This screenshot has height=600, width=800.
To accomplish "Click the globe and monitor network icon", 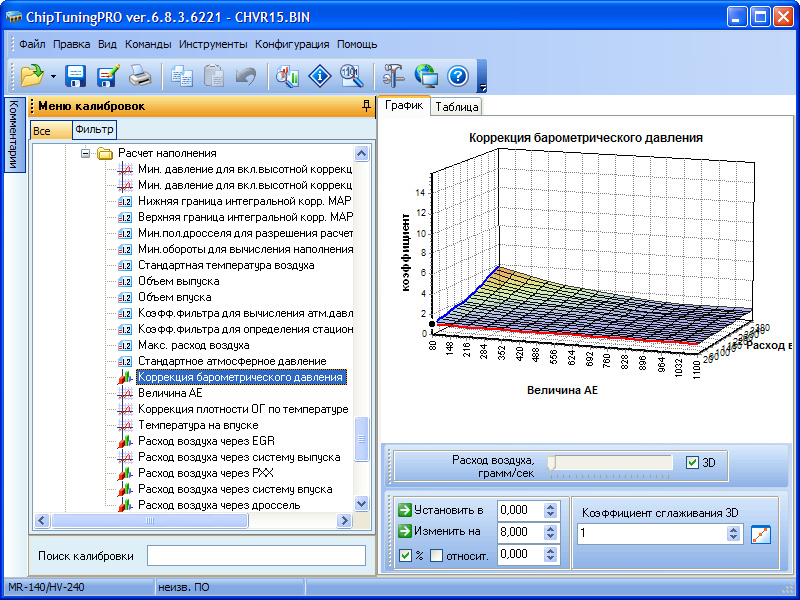I will pos(426,75).
